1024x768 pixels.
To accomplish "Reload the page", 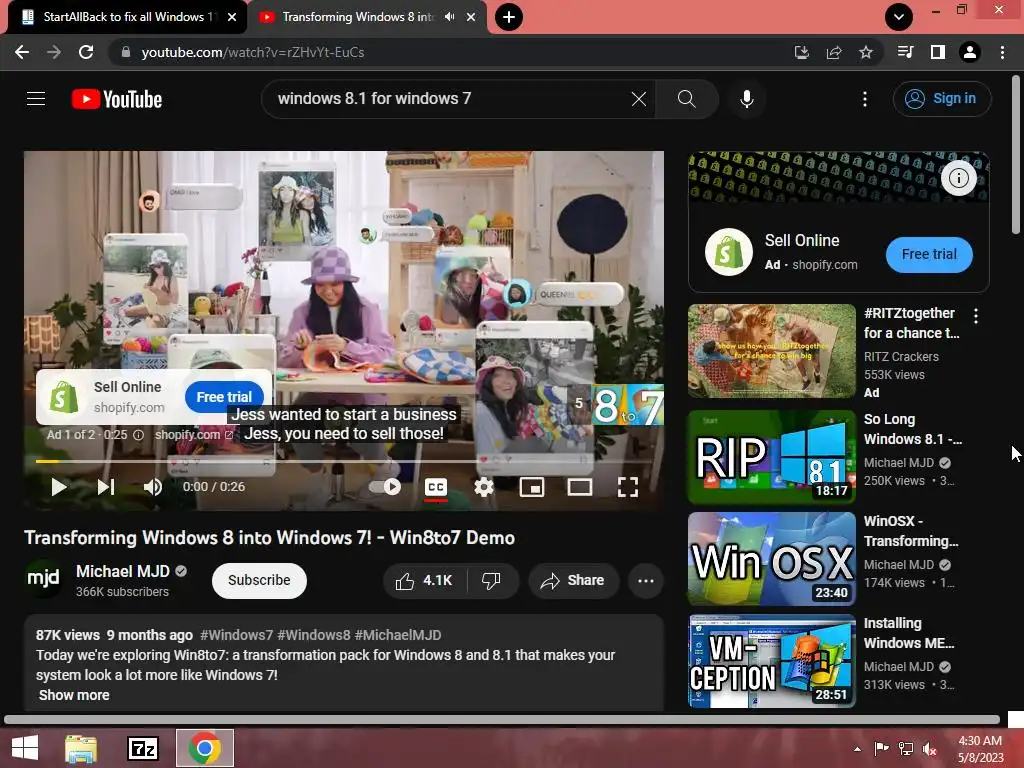I will (86, 52).
